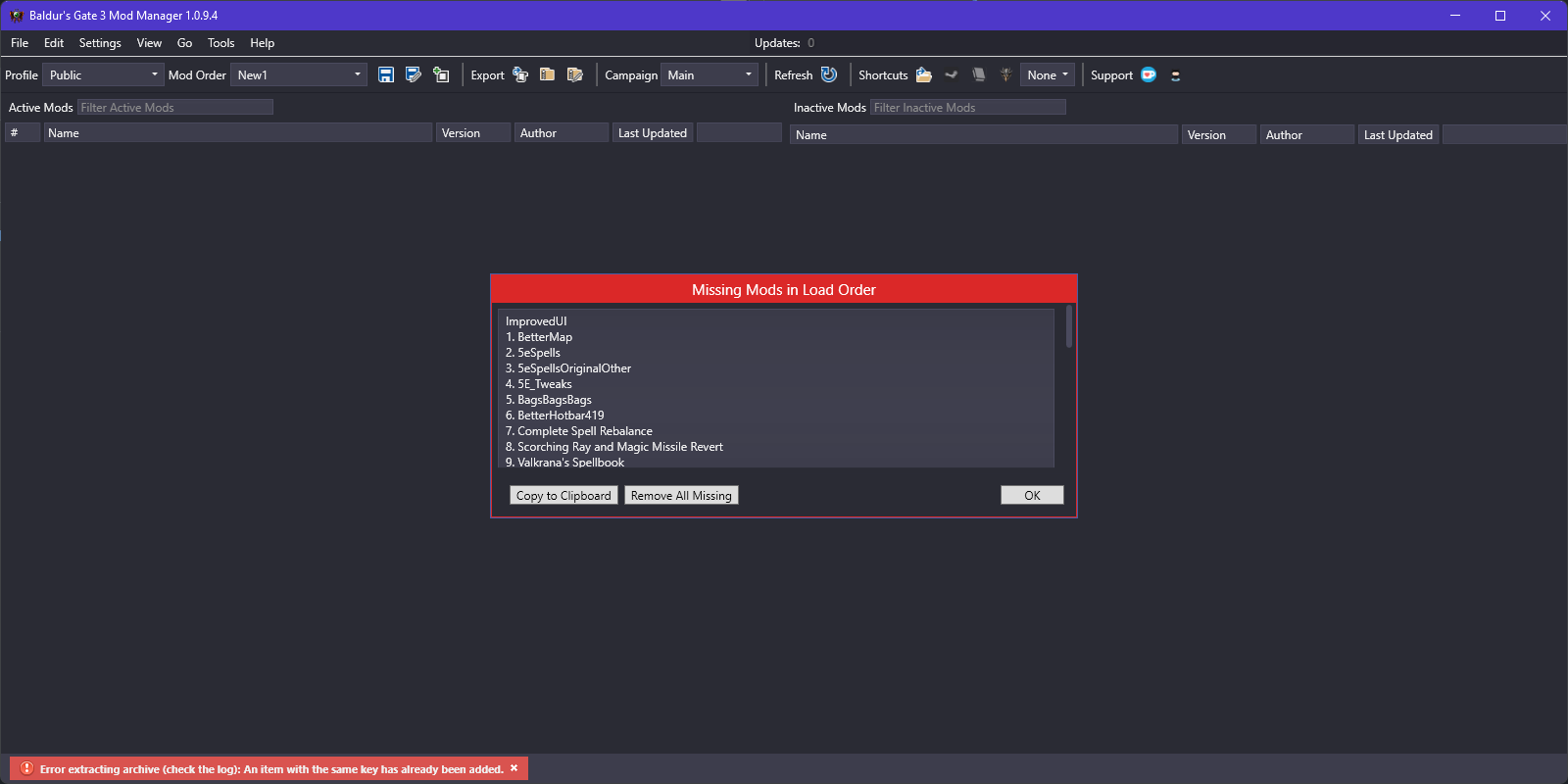The height and width of the screenshot is (784, 1568).
Task: Open the Go menu
Action: point(184,43)
